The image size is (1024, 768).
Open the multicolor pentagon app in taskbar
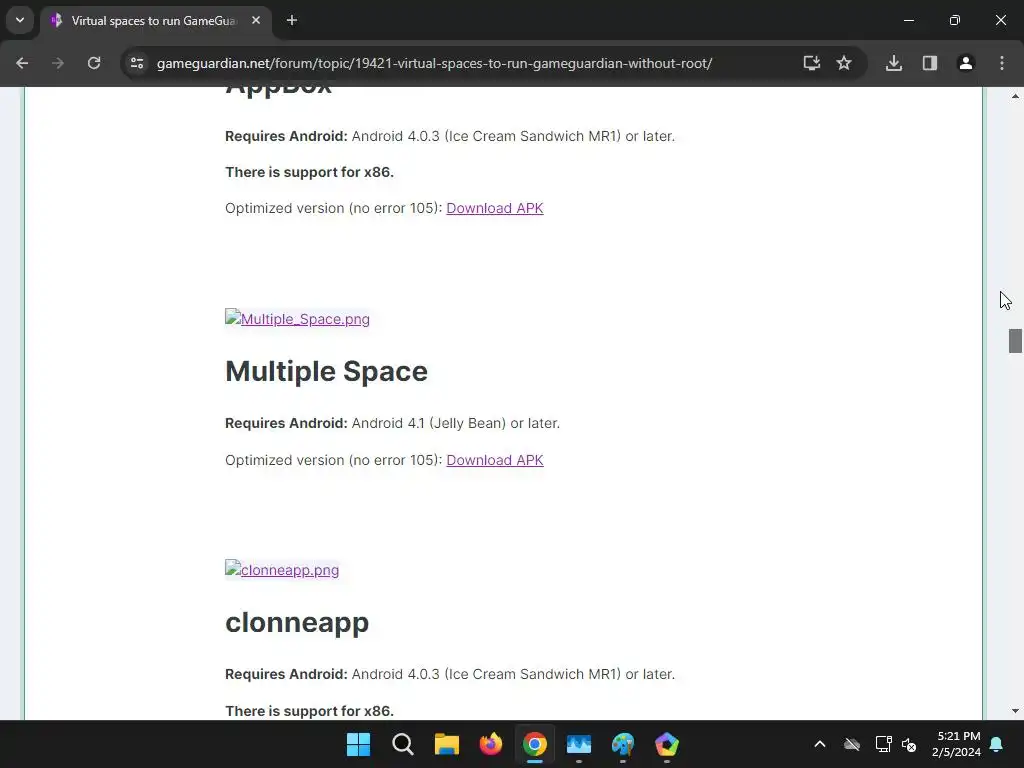pos(667,744)
